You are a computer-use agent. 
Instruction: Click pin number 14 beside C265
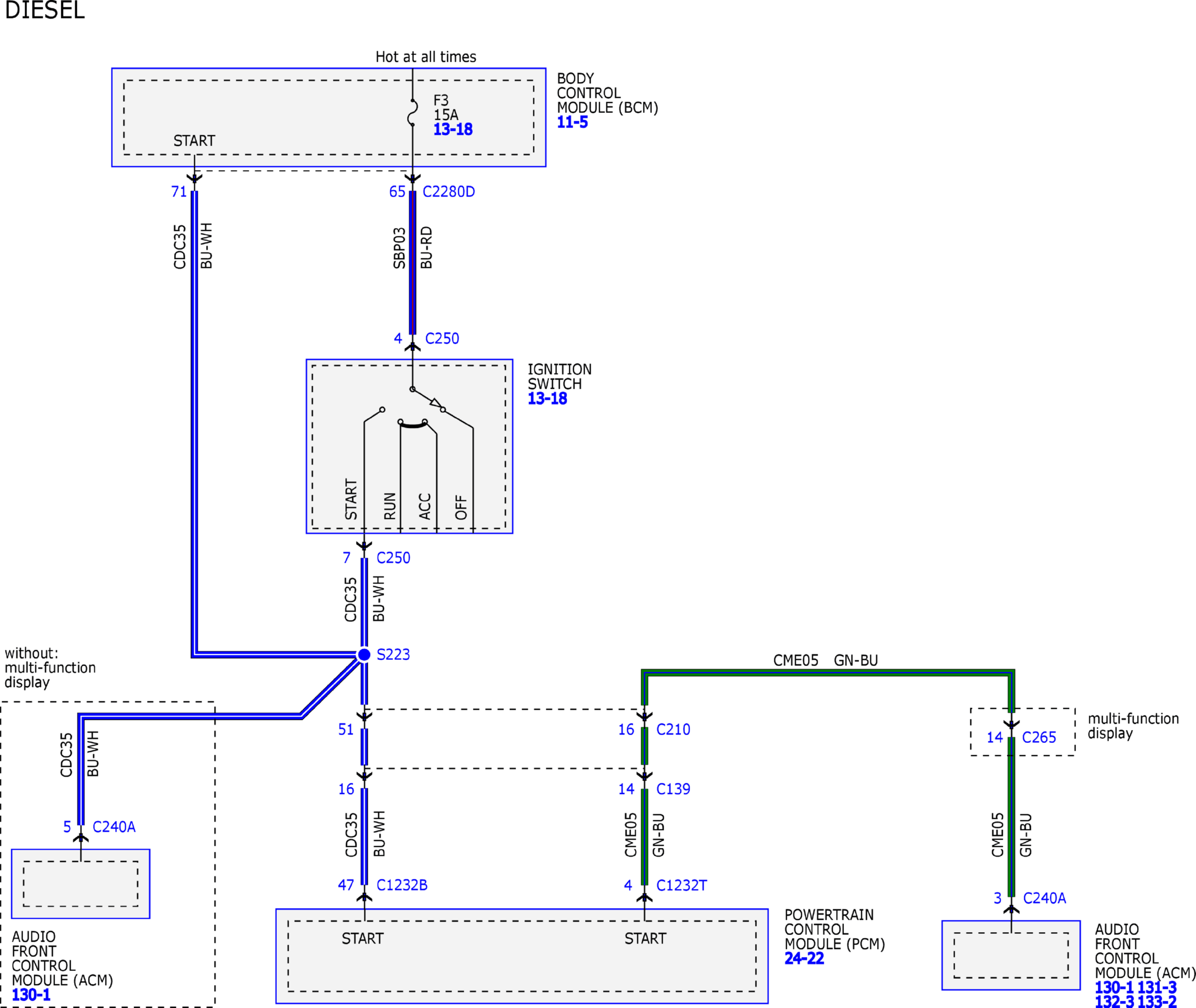tap(995, 738)
